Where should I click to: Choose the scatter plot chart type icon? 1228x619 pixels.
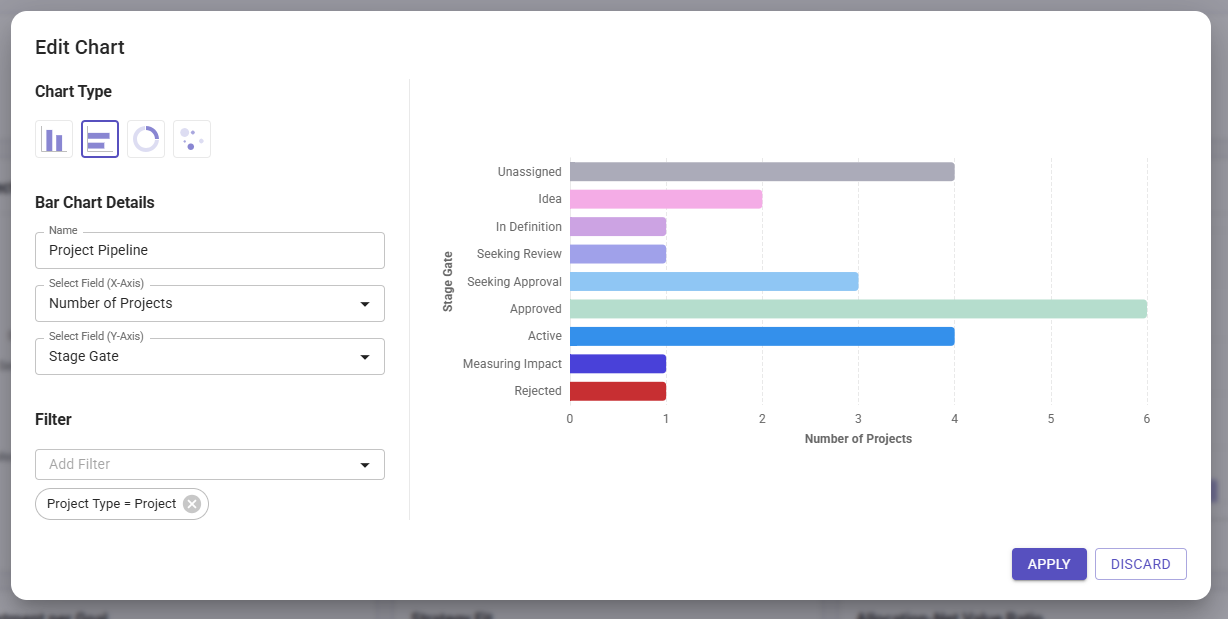pos(192,139)
